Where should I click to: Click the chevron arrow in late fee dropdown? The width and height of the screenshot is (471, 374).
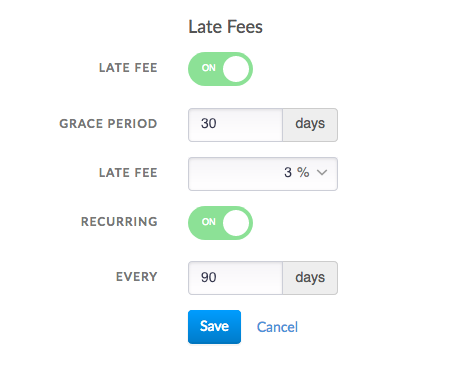click(322, 172)
